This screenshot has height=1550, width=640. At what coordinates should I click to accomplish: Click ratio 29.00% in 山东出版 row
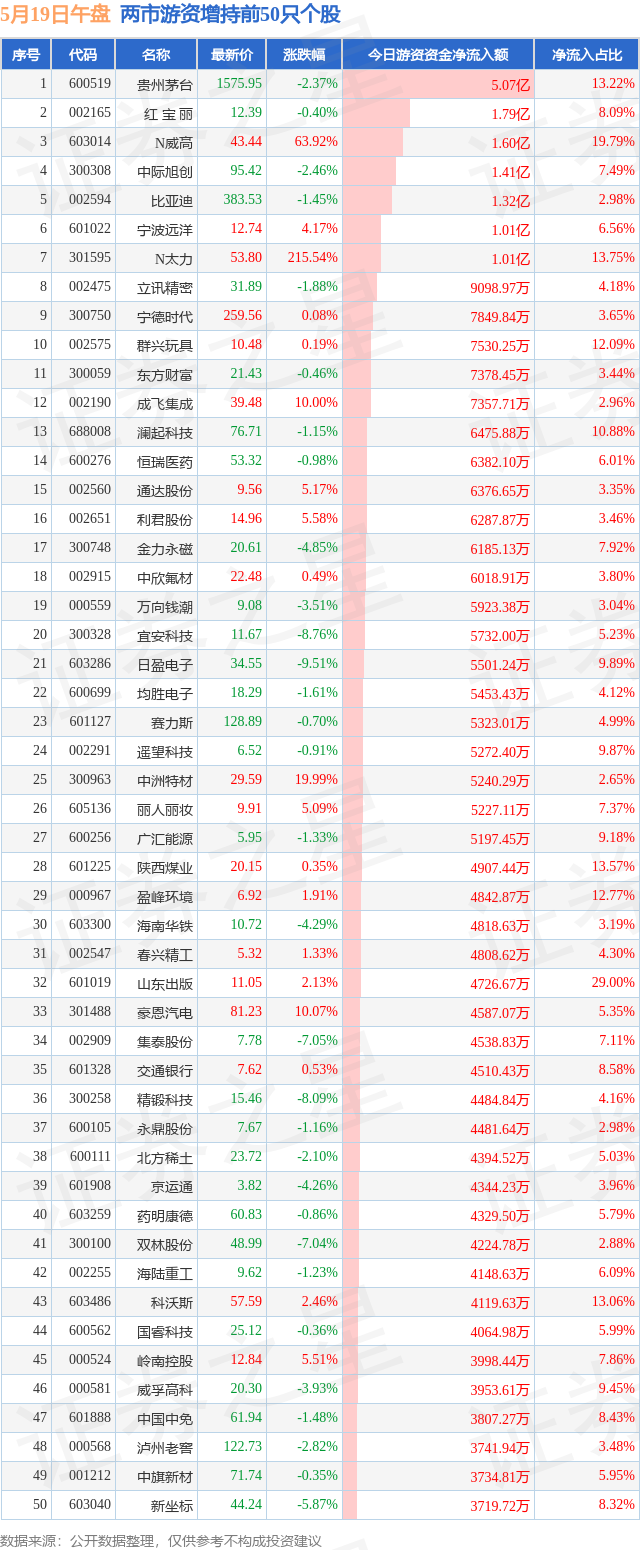click(x=613, y=983)
